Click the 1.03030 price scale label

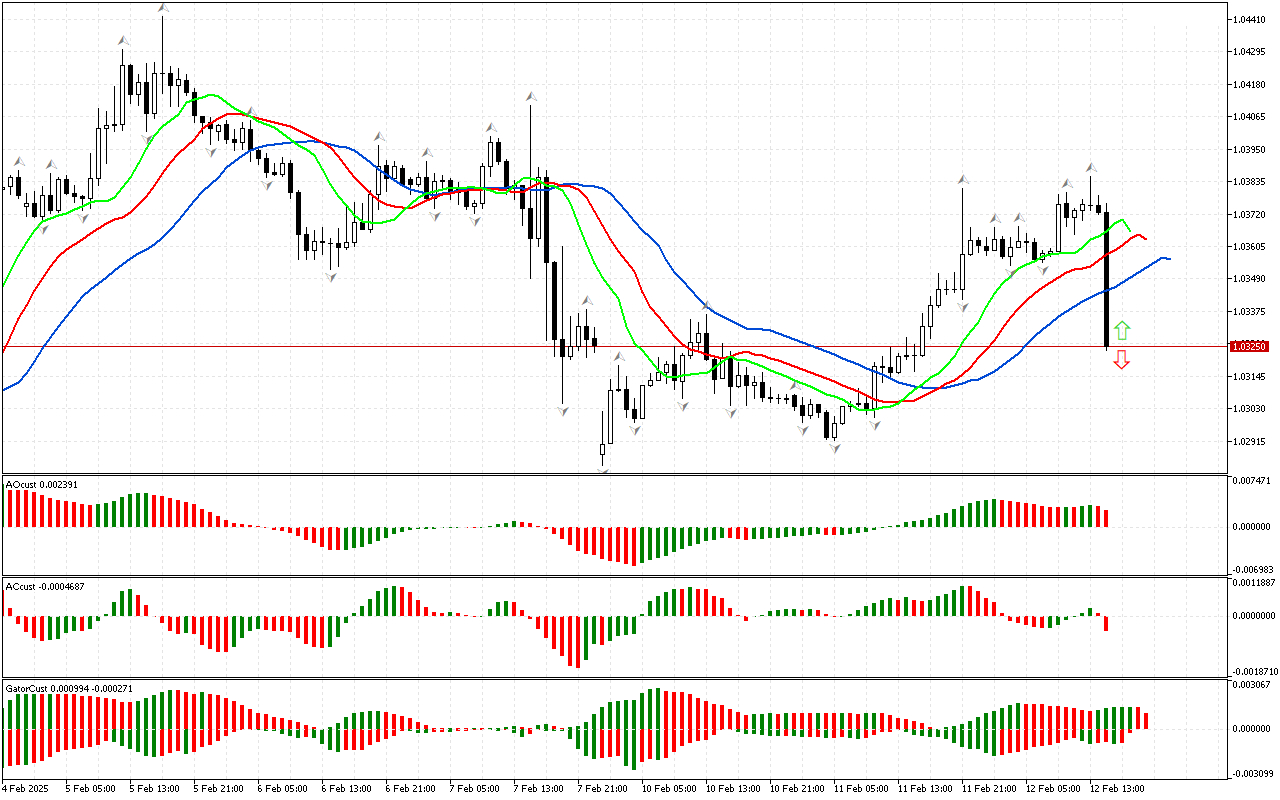coord(1248,409)
